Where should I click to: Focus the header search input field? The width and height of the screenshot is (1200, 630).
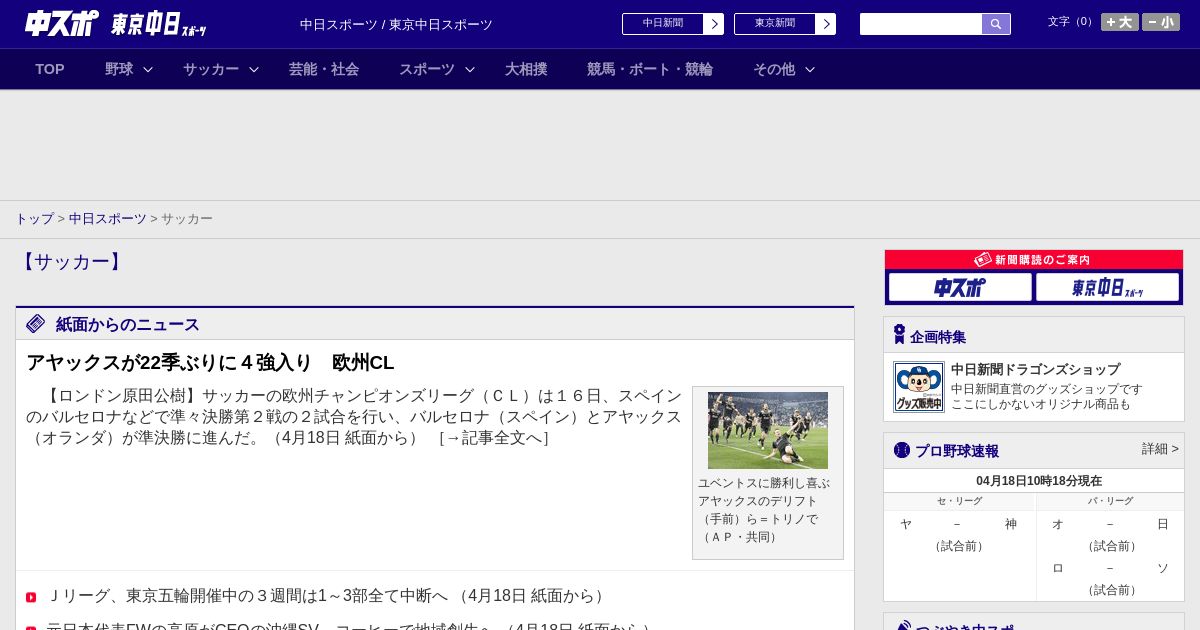click(921, 24)
